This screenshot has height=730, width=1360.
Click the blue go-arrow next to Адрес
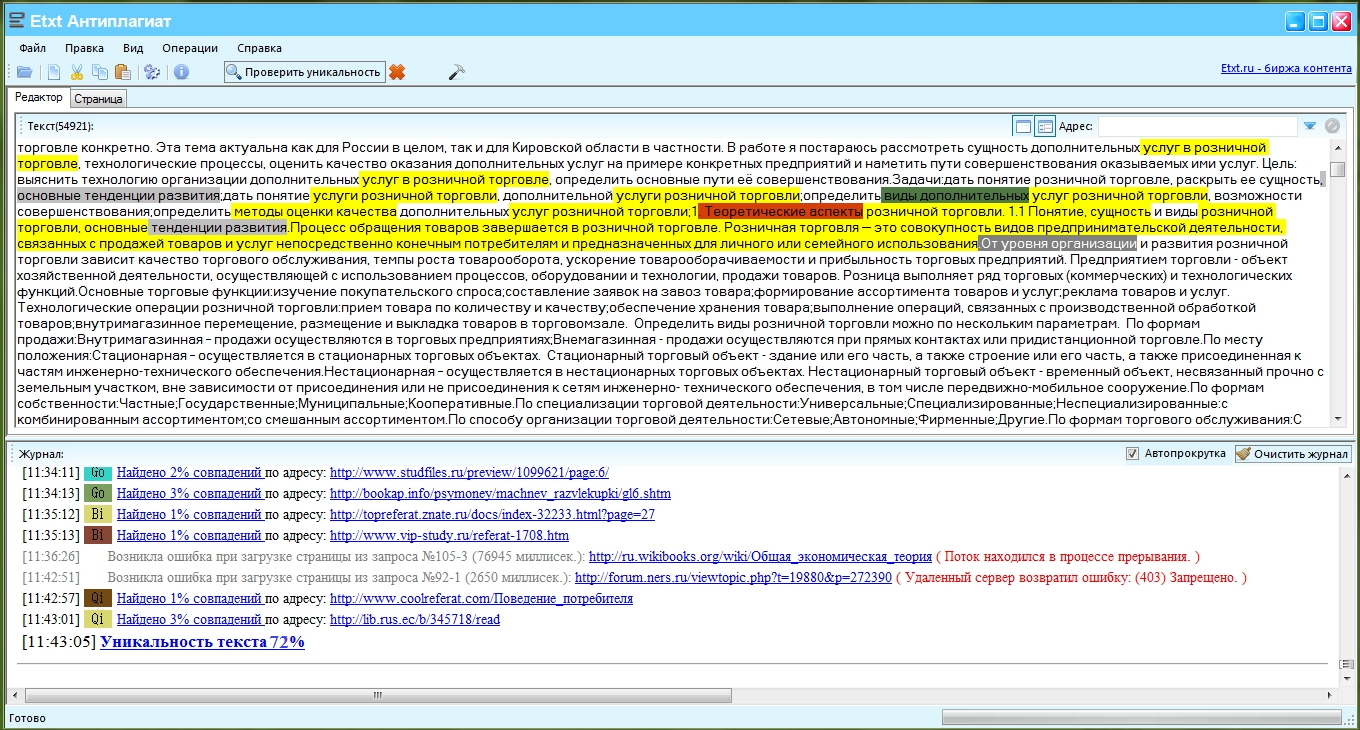[x=1310, y=126]
